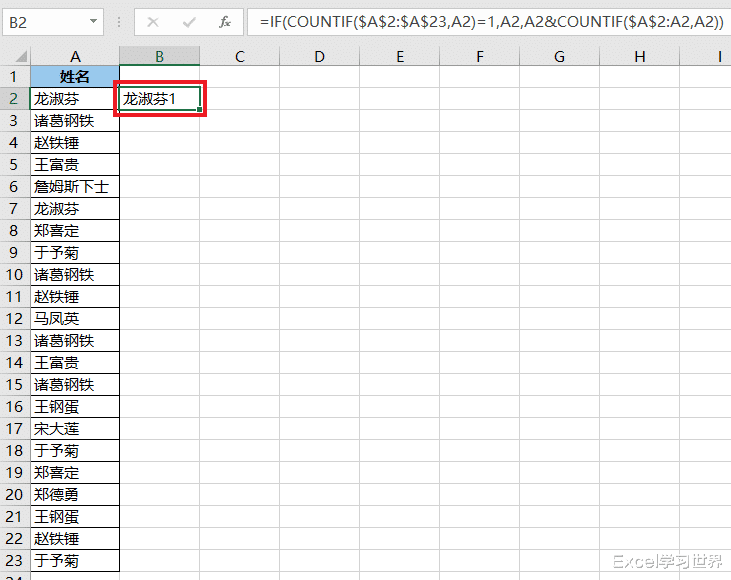Expand the Name Box dropdown arrow

click(93, 21)
